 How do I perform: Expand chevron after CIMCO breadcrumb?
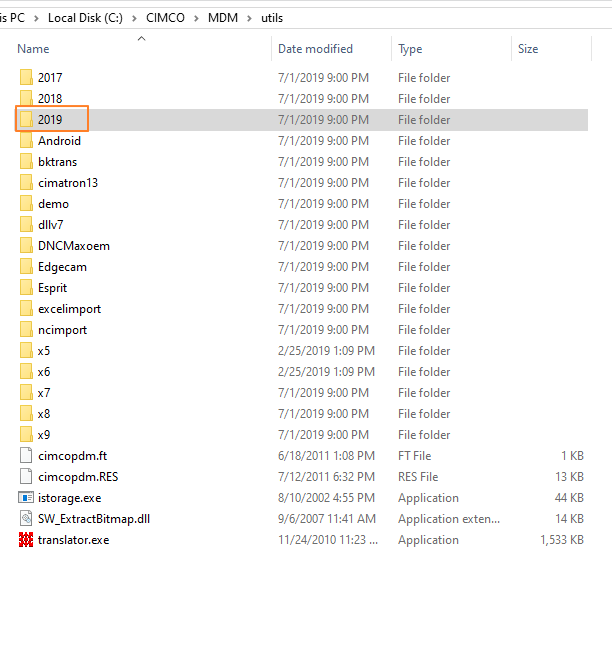point(196,18)
